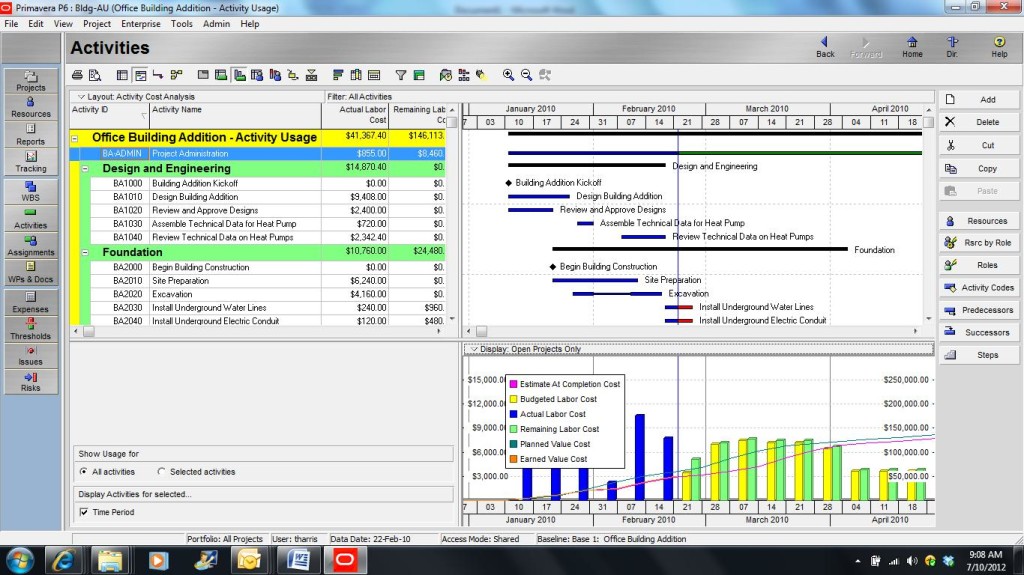Screen dimensions: 1024x575
Task: Click the Budgeted Labor Cost legend swatch
Action: click(513, 399)
